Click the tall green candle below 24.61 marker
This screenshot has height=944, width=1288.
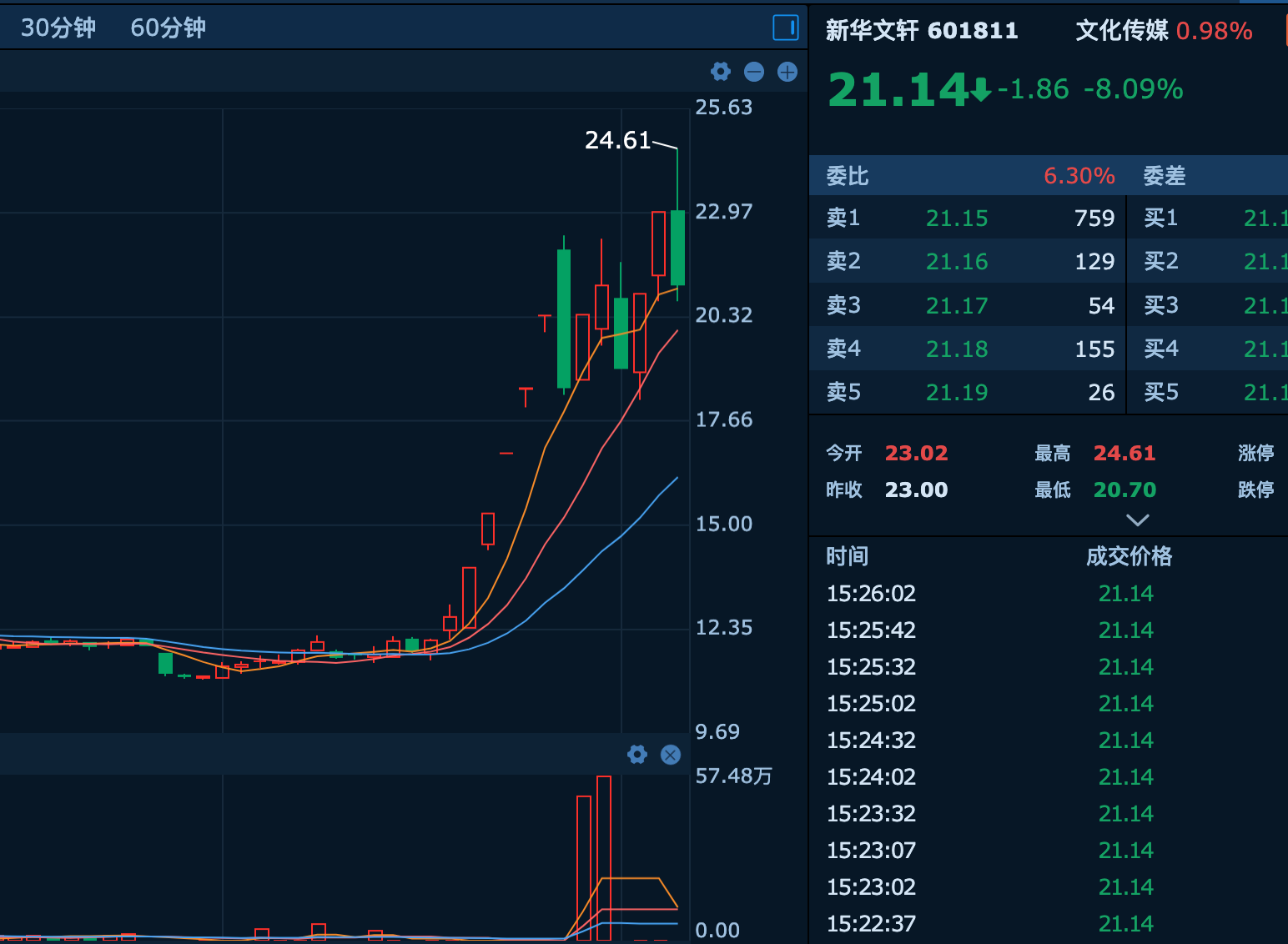coord(677,248)
